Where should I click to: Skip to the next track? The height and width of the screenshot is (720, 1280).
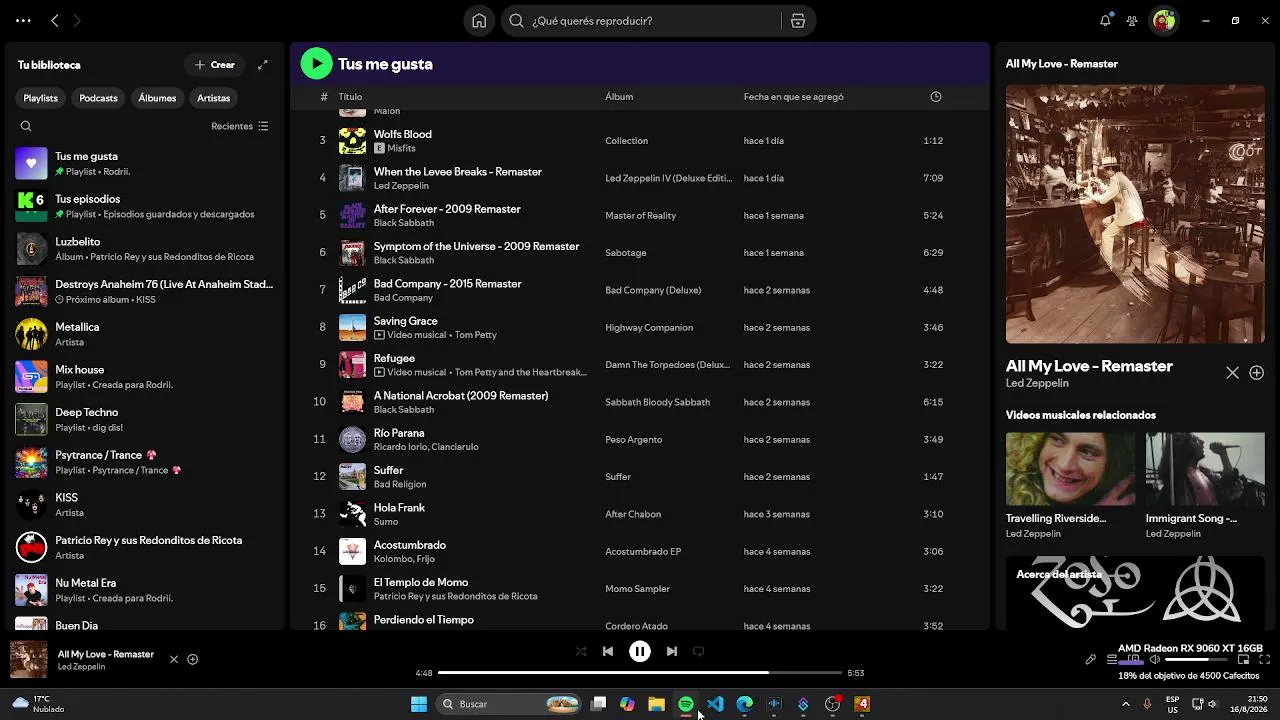[672, 652]
